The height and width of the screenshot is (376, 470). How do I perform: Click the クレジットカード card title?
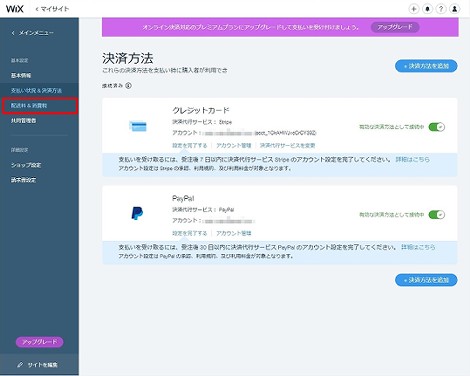pyautogui.click(x=201, y=110)
